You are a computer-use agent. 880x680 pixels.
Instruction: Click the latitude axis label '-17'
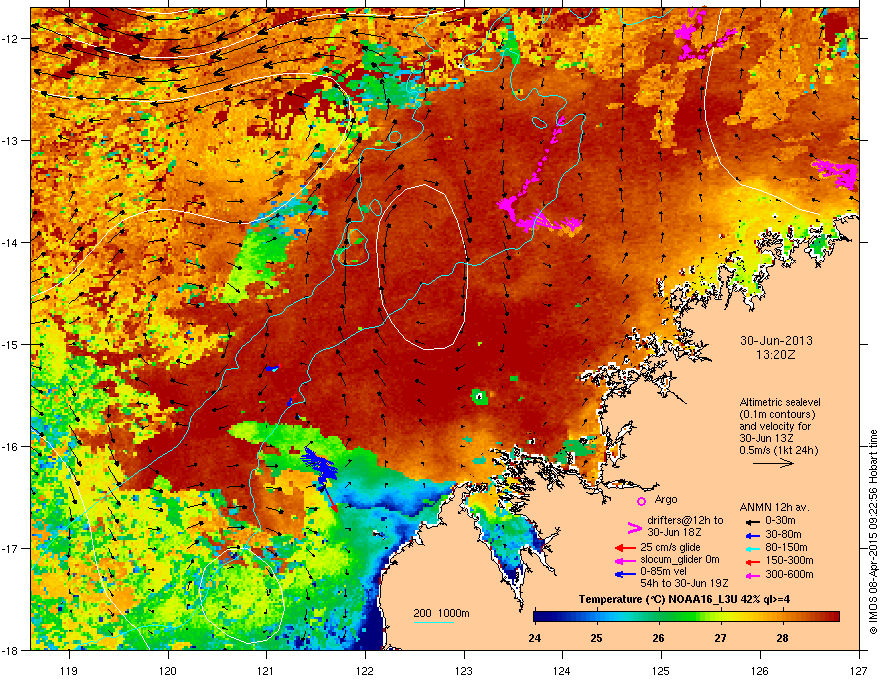(x=10, y=548)
